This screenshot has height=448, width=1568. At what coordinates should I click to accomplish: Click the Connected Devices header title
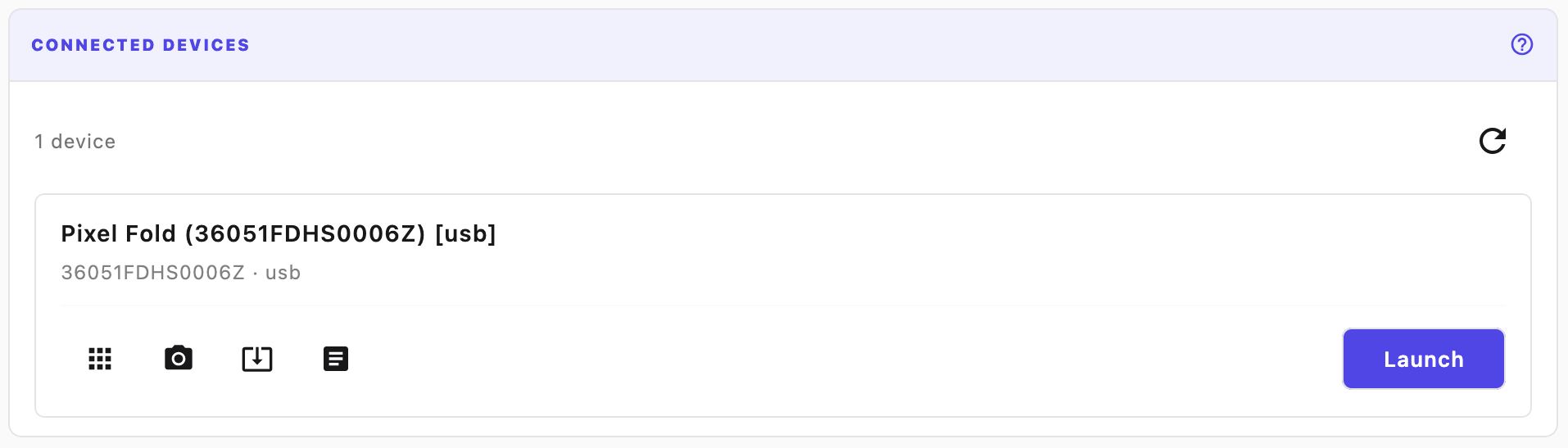point(140,45)
